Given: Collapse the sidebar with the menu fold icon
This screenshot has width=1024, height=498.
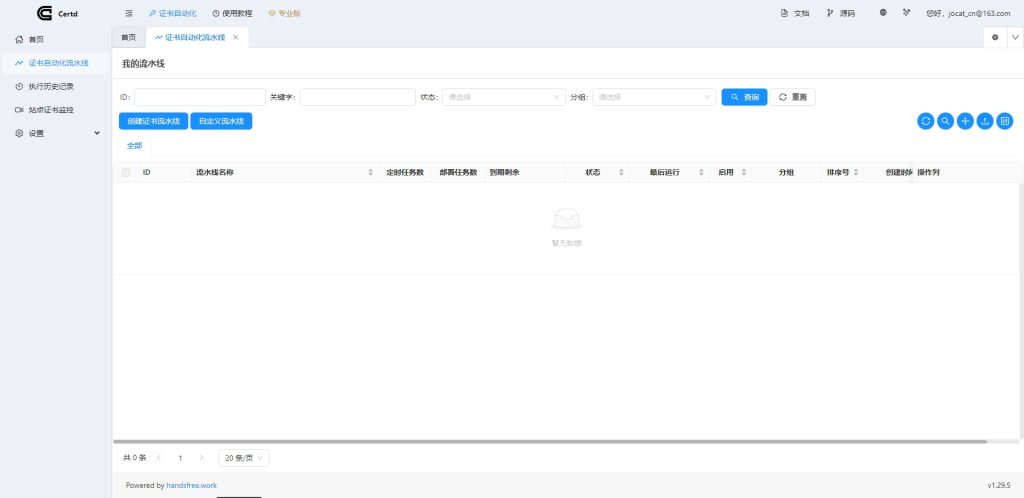Looking at the screenshot, I should pyautogui.click(x=129, y=13).
